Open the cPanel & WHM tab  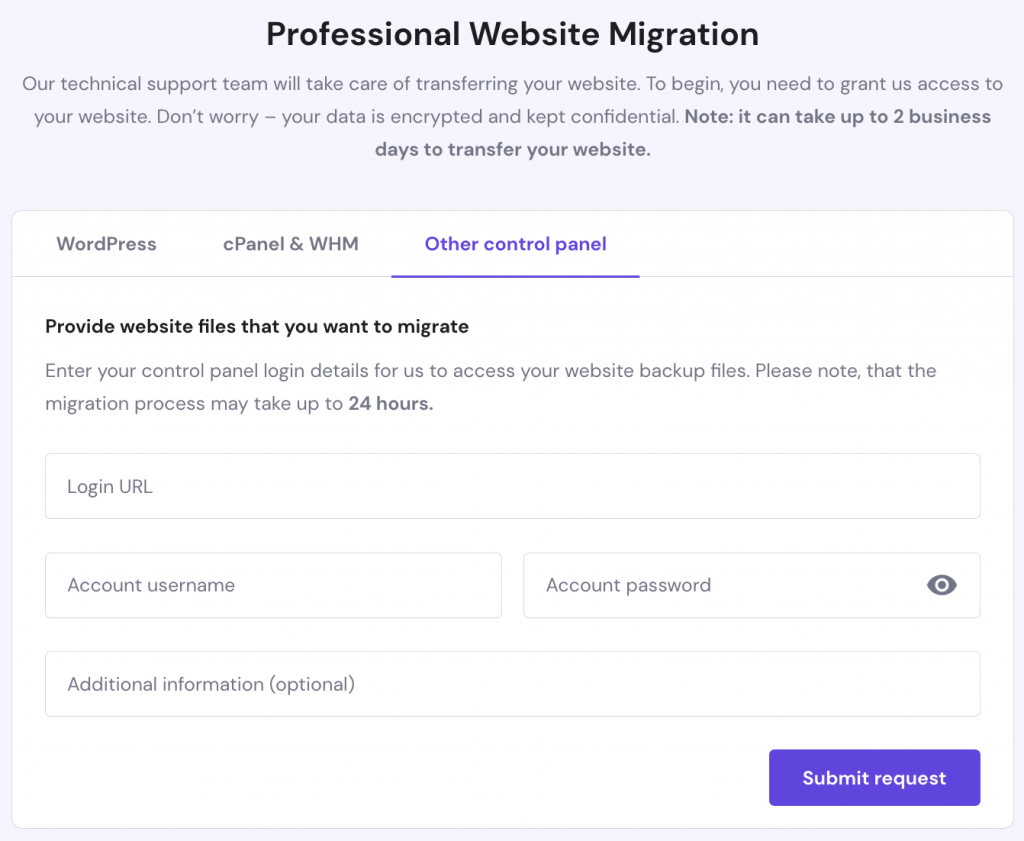pos(290,244)
